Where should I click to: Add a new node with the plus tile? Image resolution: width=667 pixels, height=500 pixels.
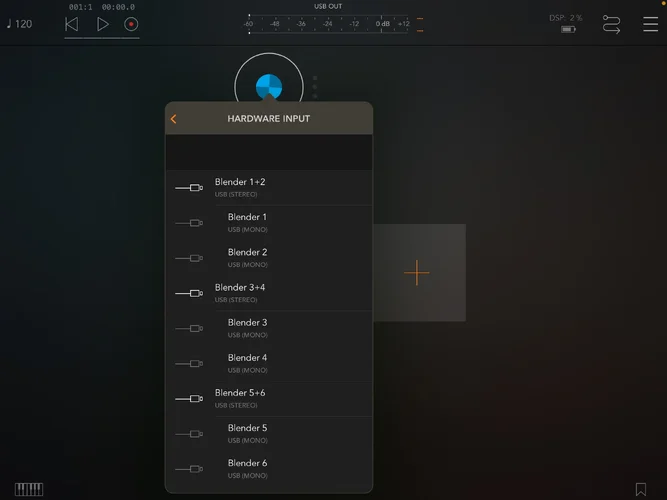(419, 273)
